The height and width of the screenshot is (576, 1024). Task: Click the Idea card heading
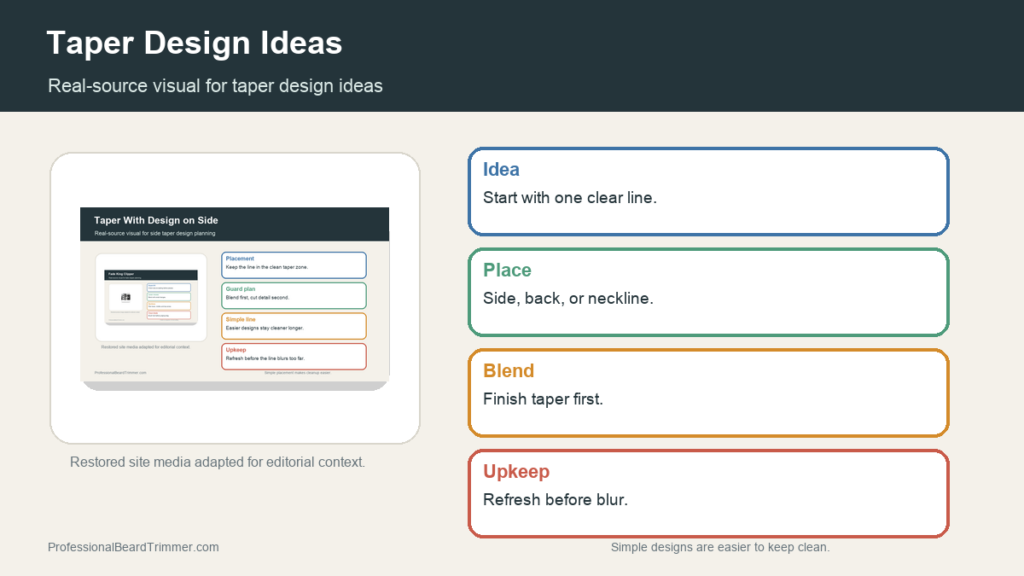pos(501,169)
